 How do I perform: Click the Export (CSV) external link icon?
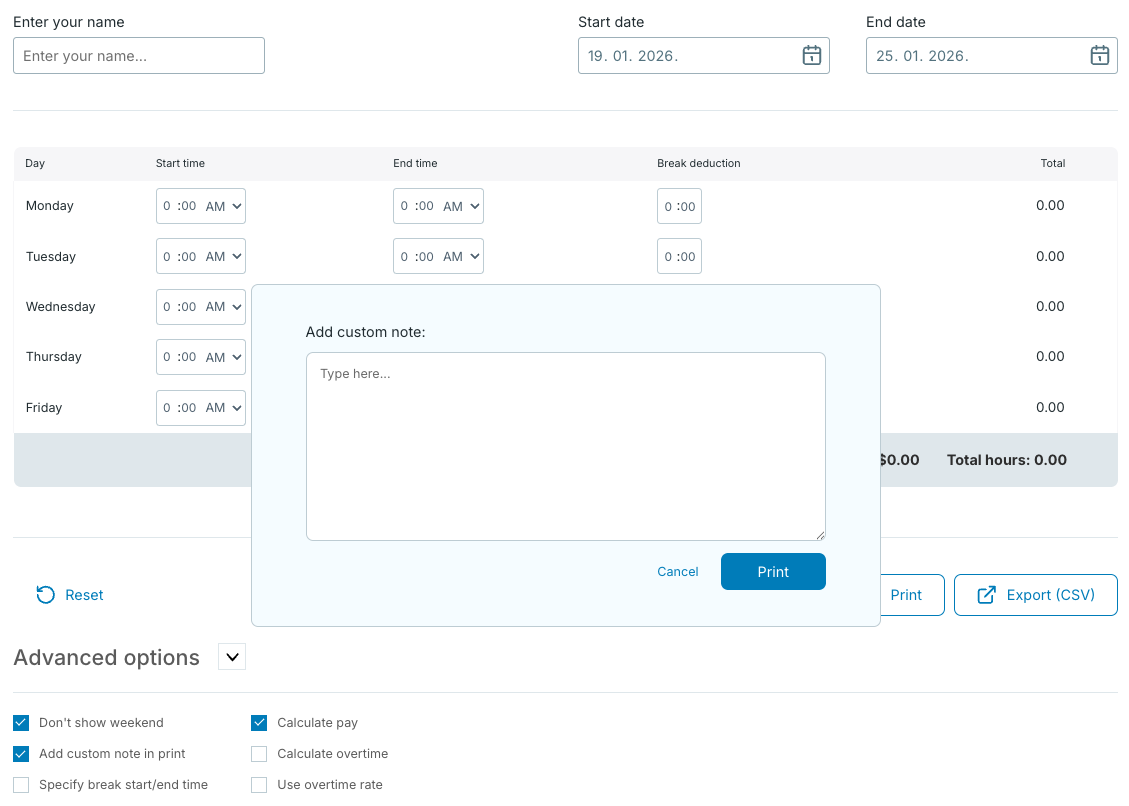tap(986, 595)
